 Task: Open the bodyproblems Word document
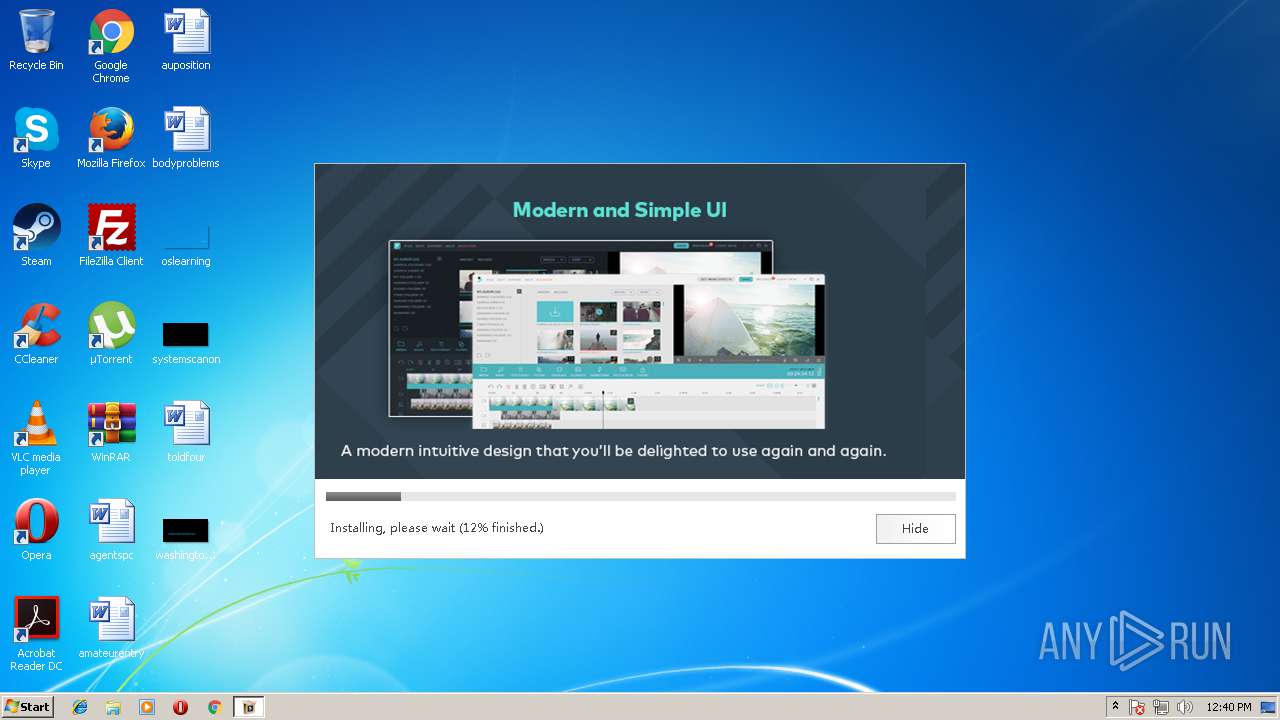coord(186,138)
